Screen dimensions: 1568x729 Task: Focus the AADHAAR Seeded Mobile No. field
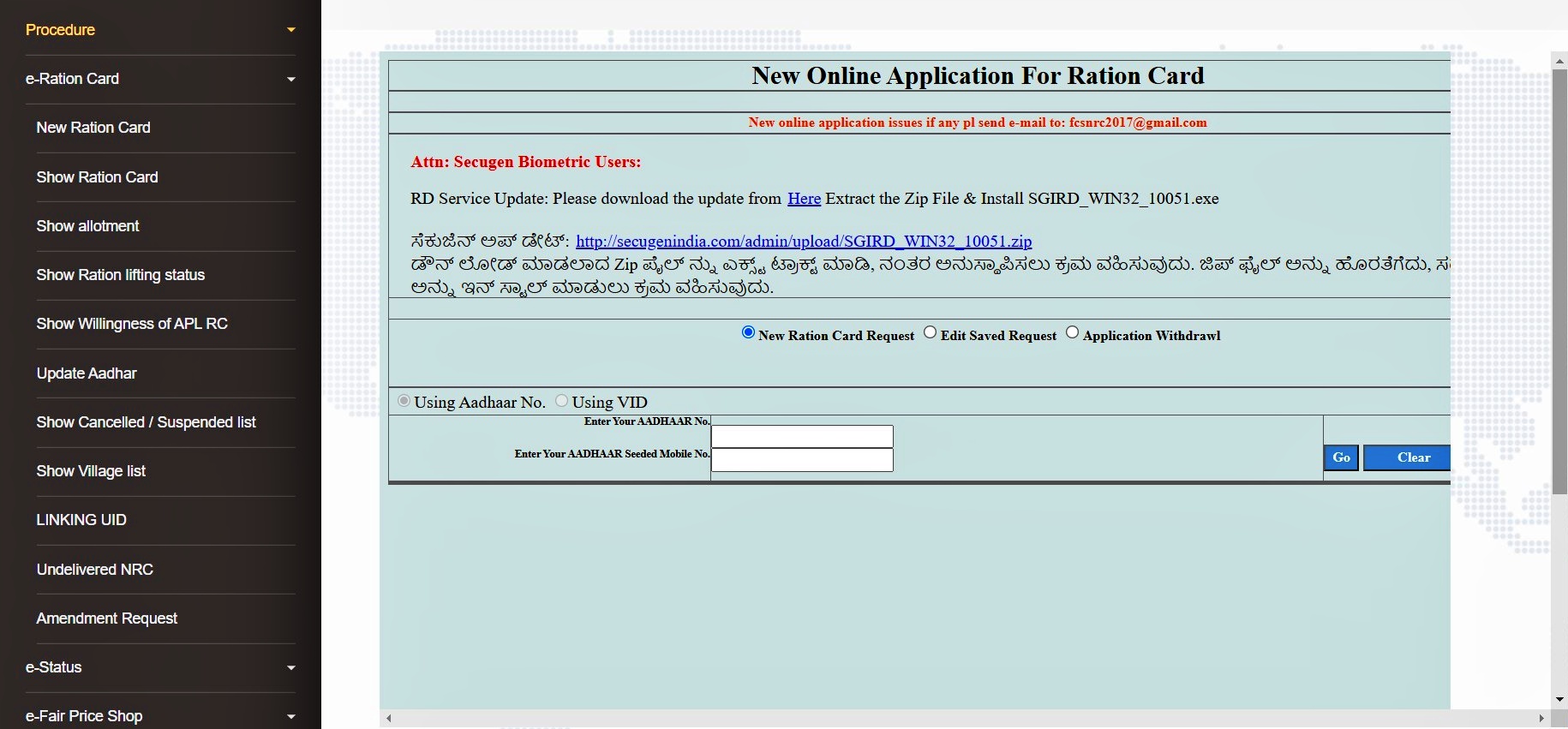click(x=802, y=460)
